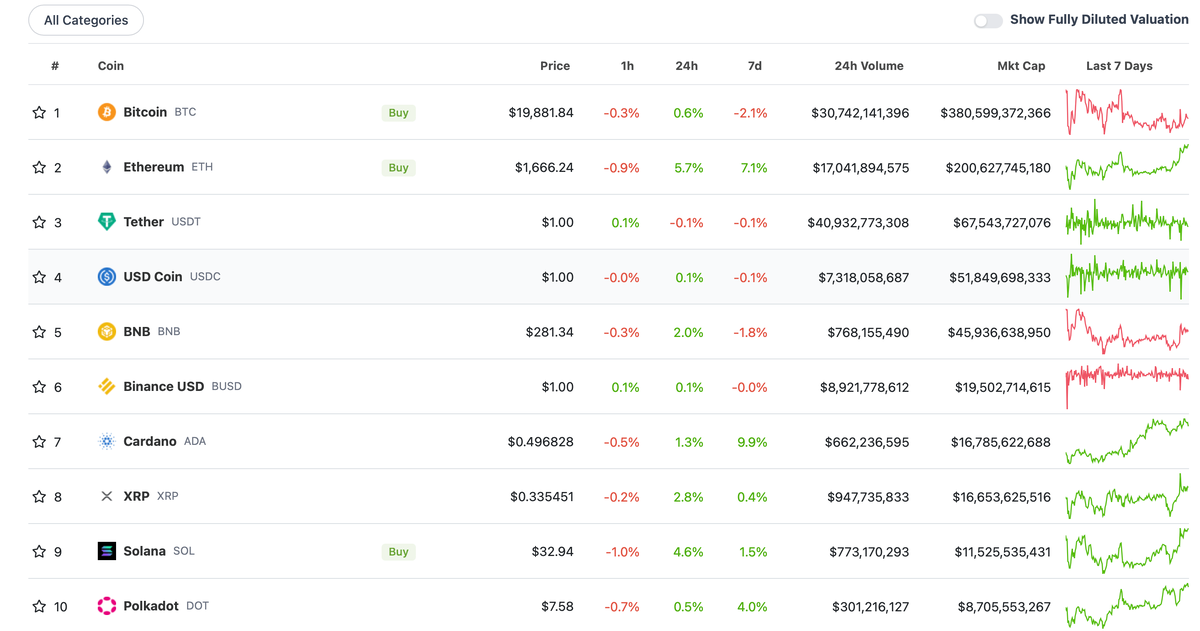Select BNB price $281.34
The image size is (1200, 631).
click(x=550, y=332)
